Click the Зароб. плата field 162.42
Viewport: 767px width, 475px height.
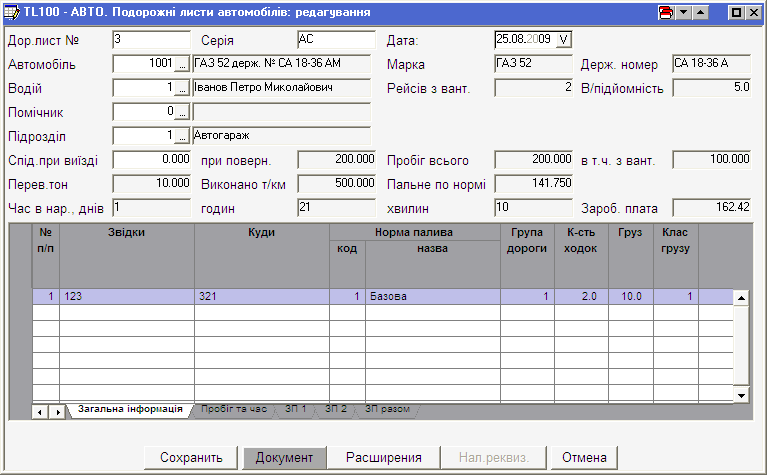click(711, 207)
